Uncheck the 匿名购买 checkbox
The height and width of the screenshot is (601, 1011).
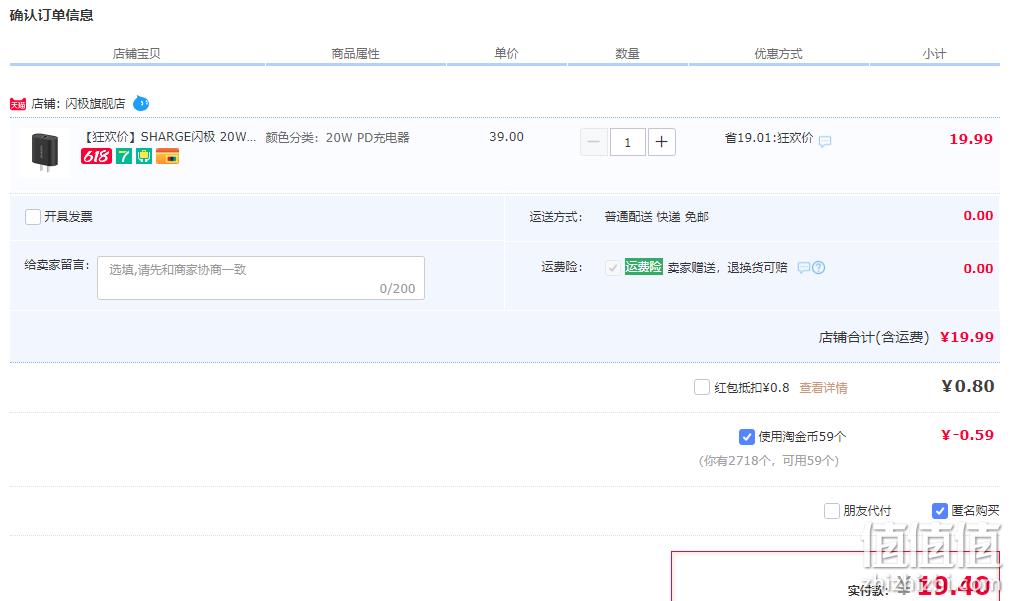point(939,511)
